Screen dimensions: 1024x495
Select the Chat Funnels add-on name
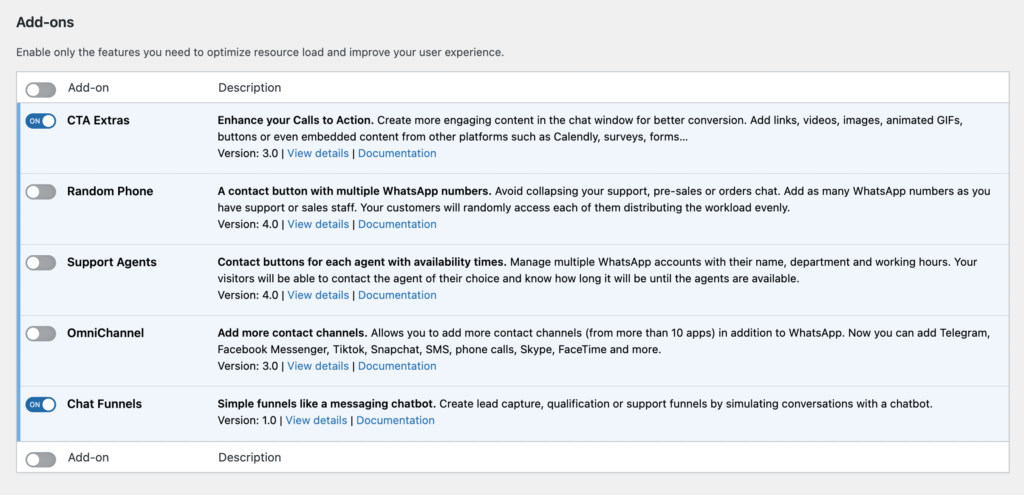tap(104, 404)
